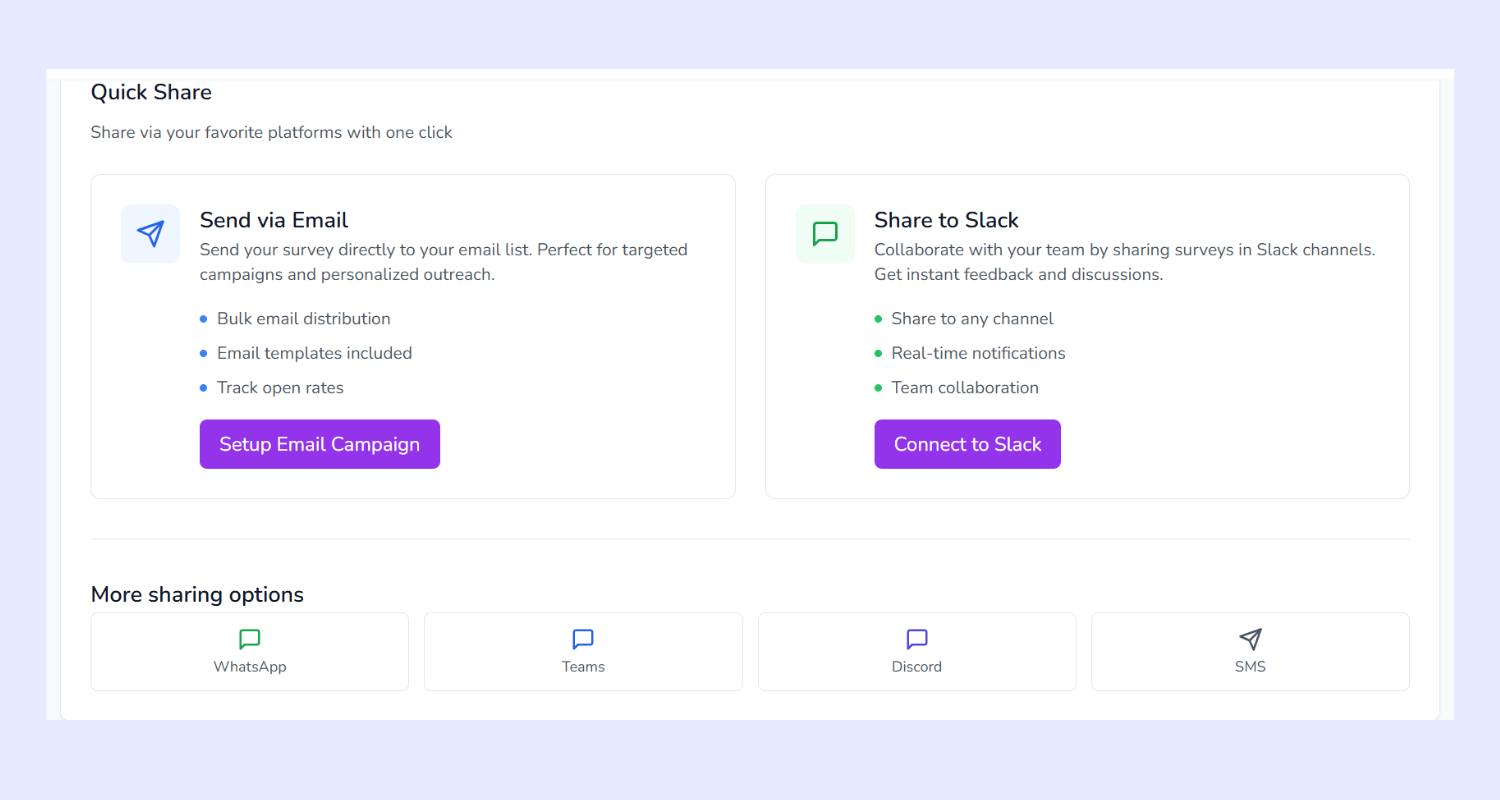
Task: Open Discord from more sharing options
Action: (x=916, y=651)
